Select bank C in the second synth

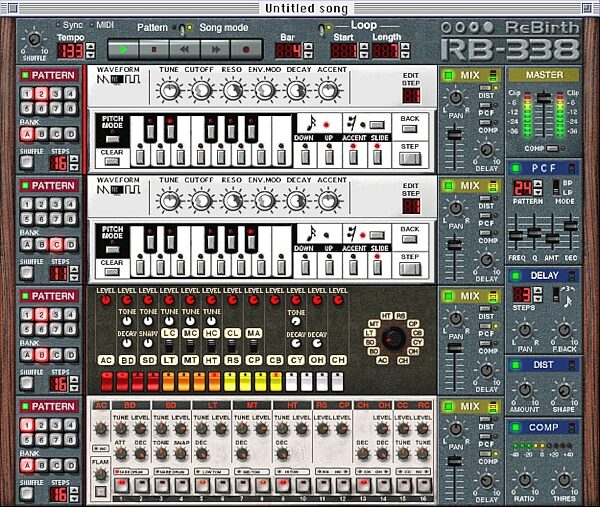click(x=56, y=245)
